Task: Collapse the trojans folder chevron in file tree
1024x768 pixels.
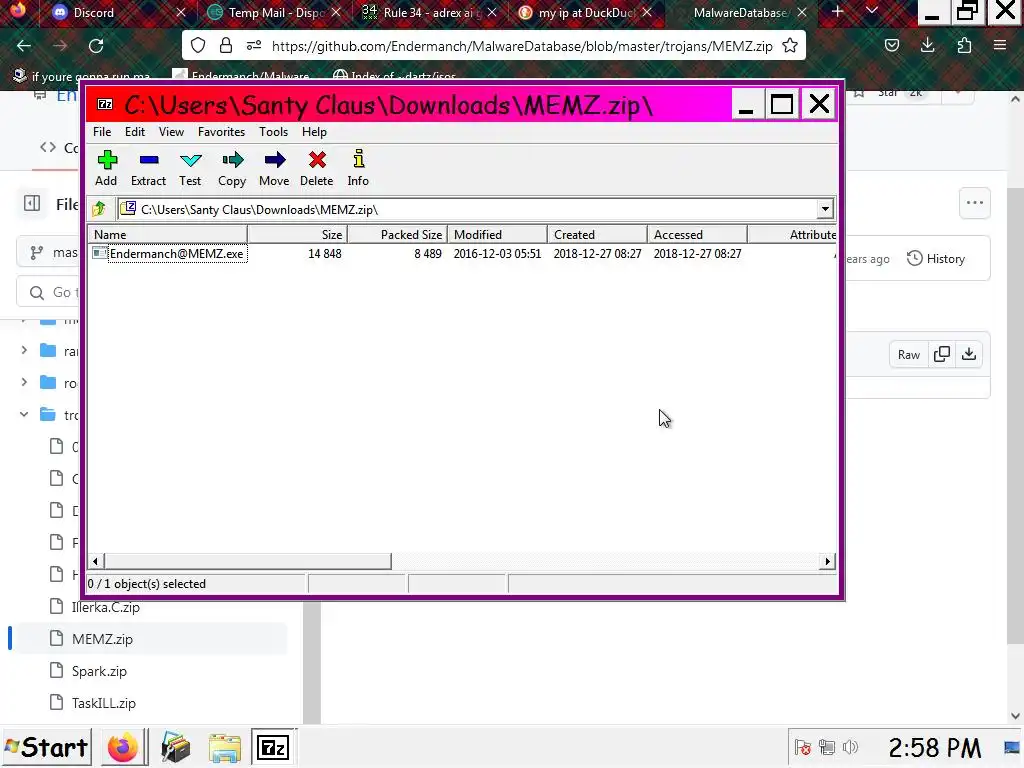Action: coord(24,414)
